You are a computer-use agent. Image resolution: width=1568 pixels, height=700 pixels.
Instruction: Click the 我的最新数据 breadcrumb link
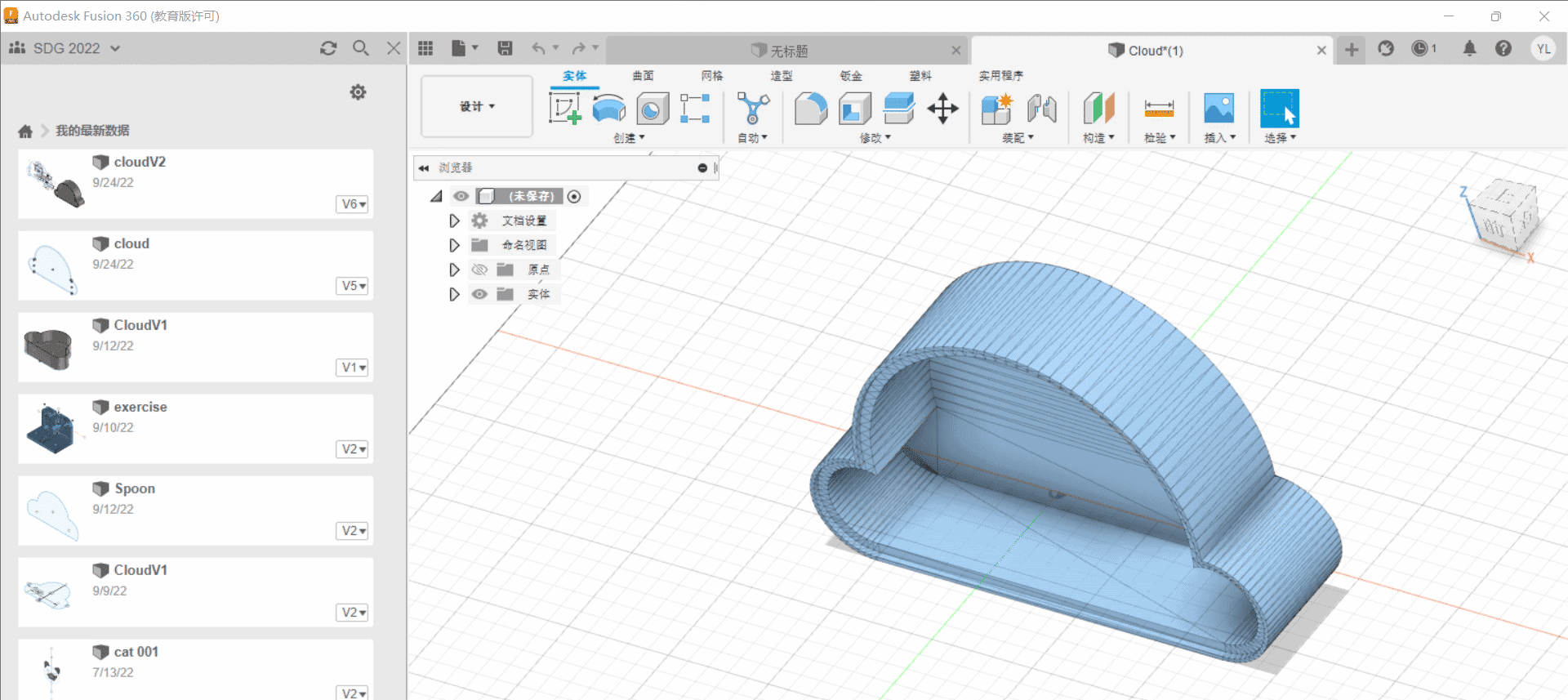click(92, 131)
